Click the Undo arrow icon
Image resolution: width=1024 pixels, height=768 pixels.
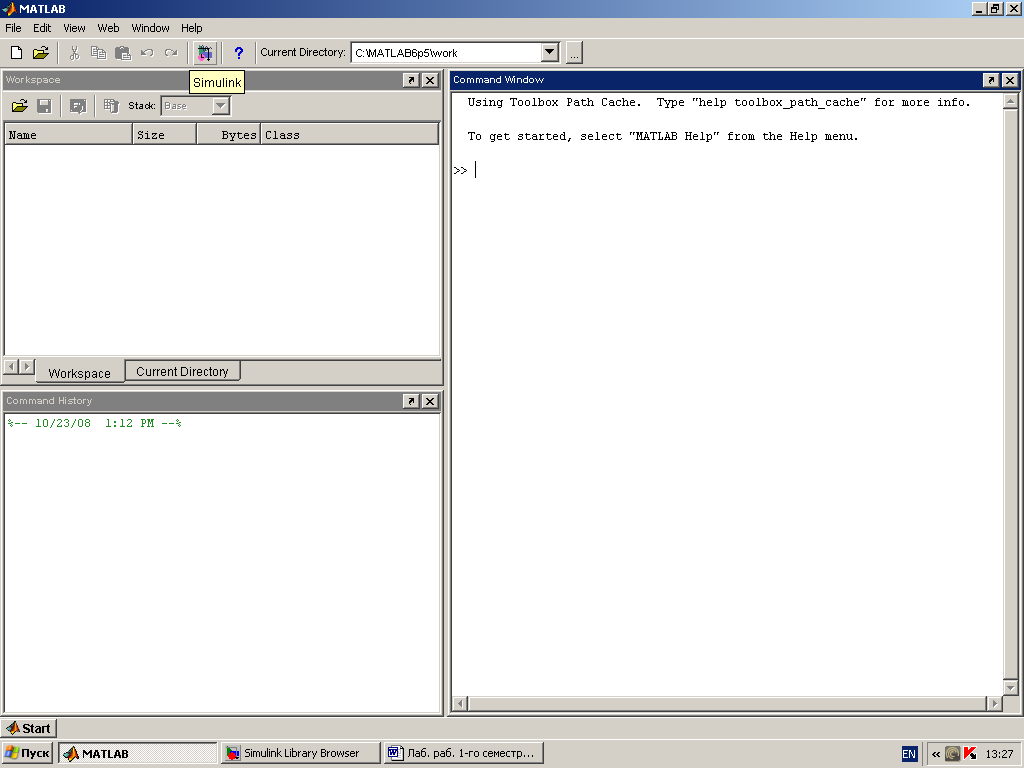coord(147,53)
